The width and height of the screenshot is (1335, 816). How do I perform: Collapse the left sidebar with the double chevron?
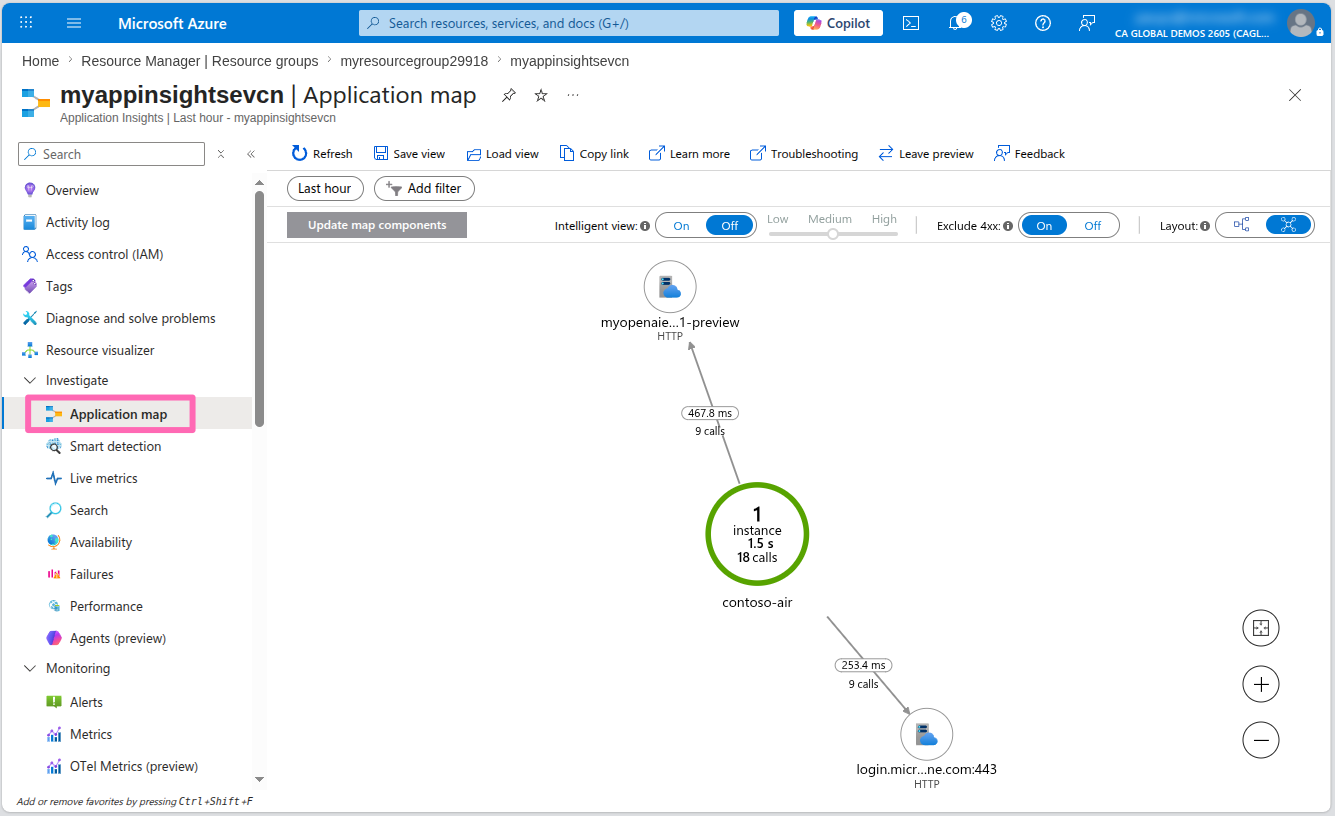pyautogui.click(x=251, y=154)
